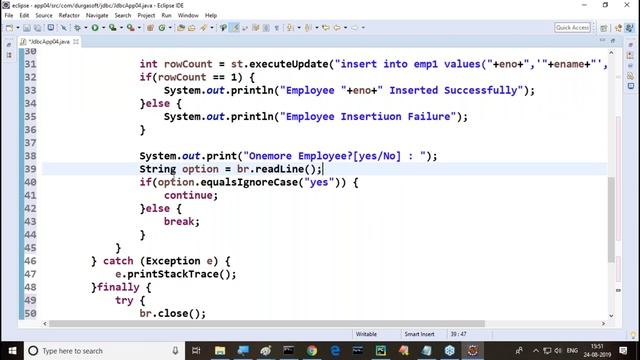The width and height of the screenshot is (640, 360).
Task: Select the JdbcApp04.java editor tab
Action: pyautogui.click(x=49, y=42)
